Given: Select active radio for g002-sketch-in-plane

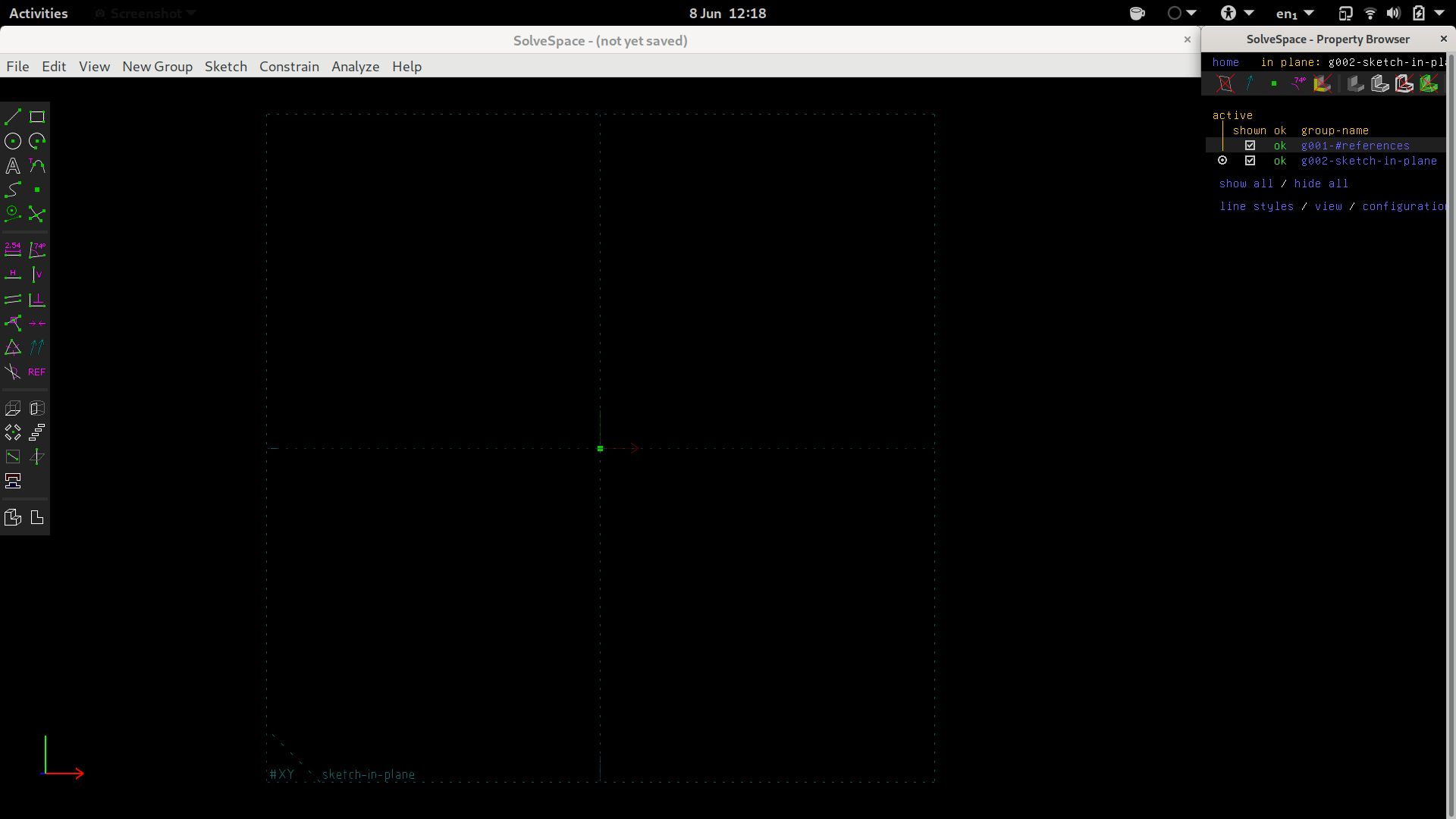Looking at the screenshot, I should [1222, 160].
